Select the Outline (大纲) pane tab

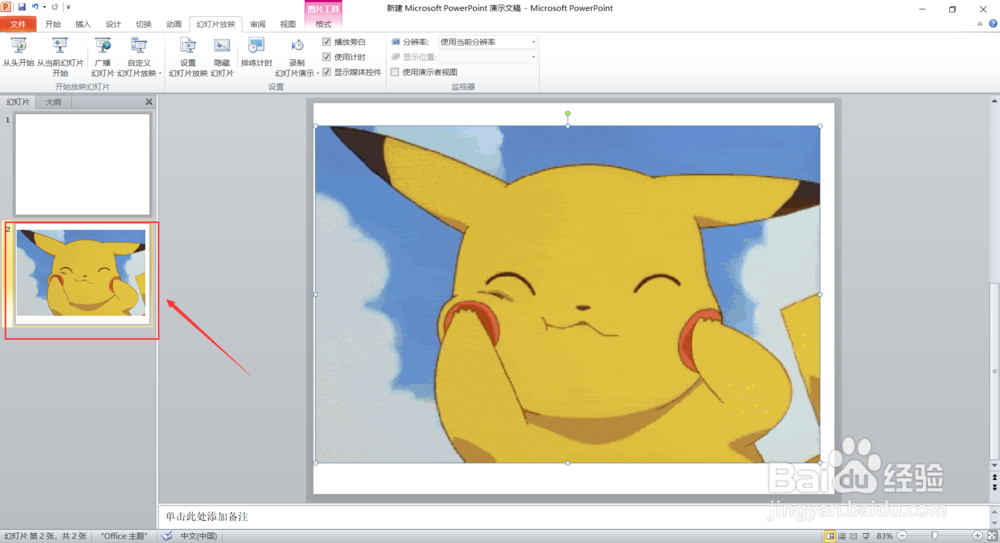click(x=54, y=102)
